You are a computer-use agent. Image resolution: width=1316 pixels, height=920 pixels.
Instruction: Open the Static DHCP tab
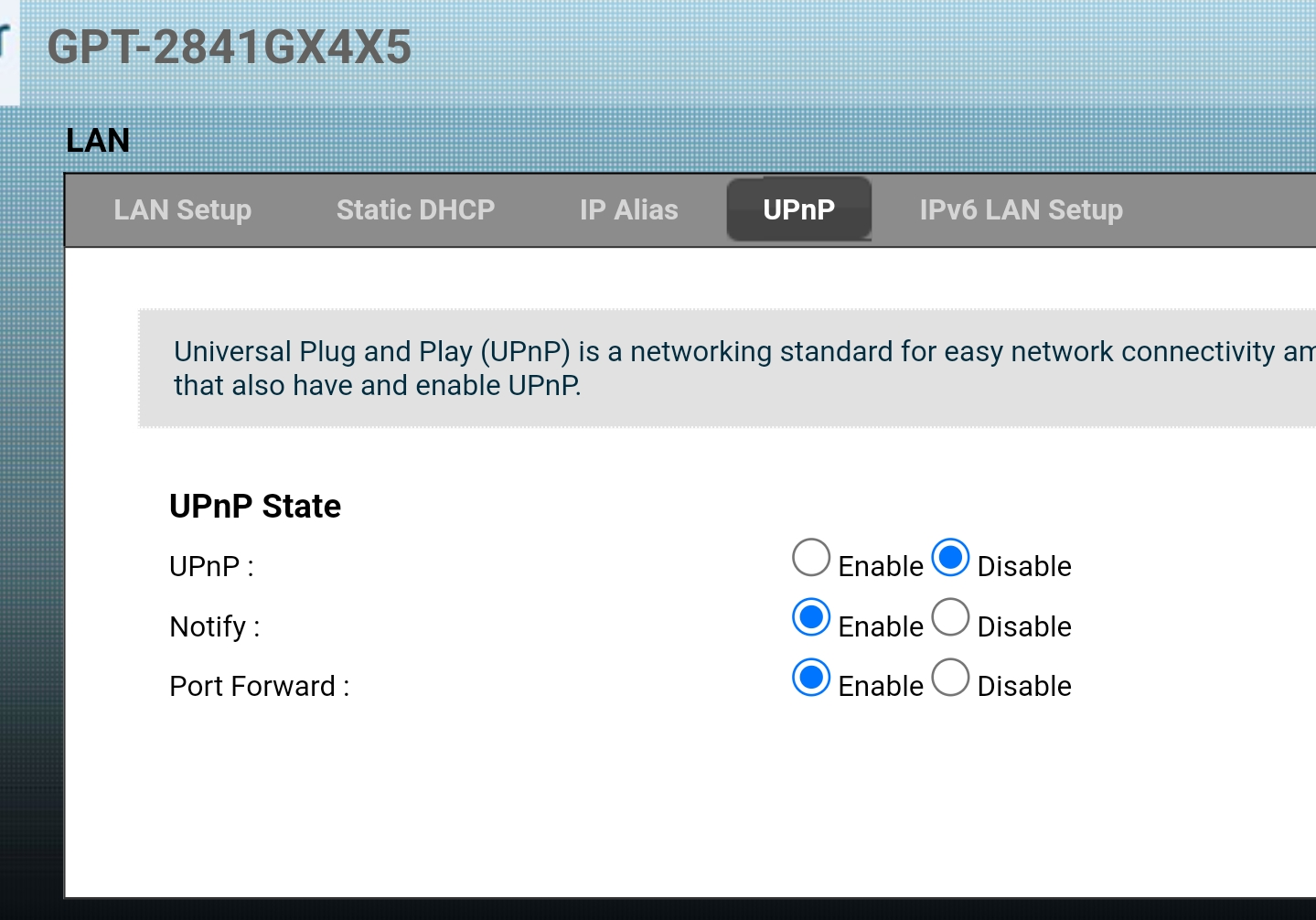(x=415, y=209)
